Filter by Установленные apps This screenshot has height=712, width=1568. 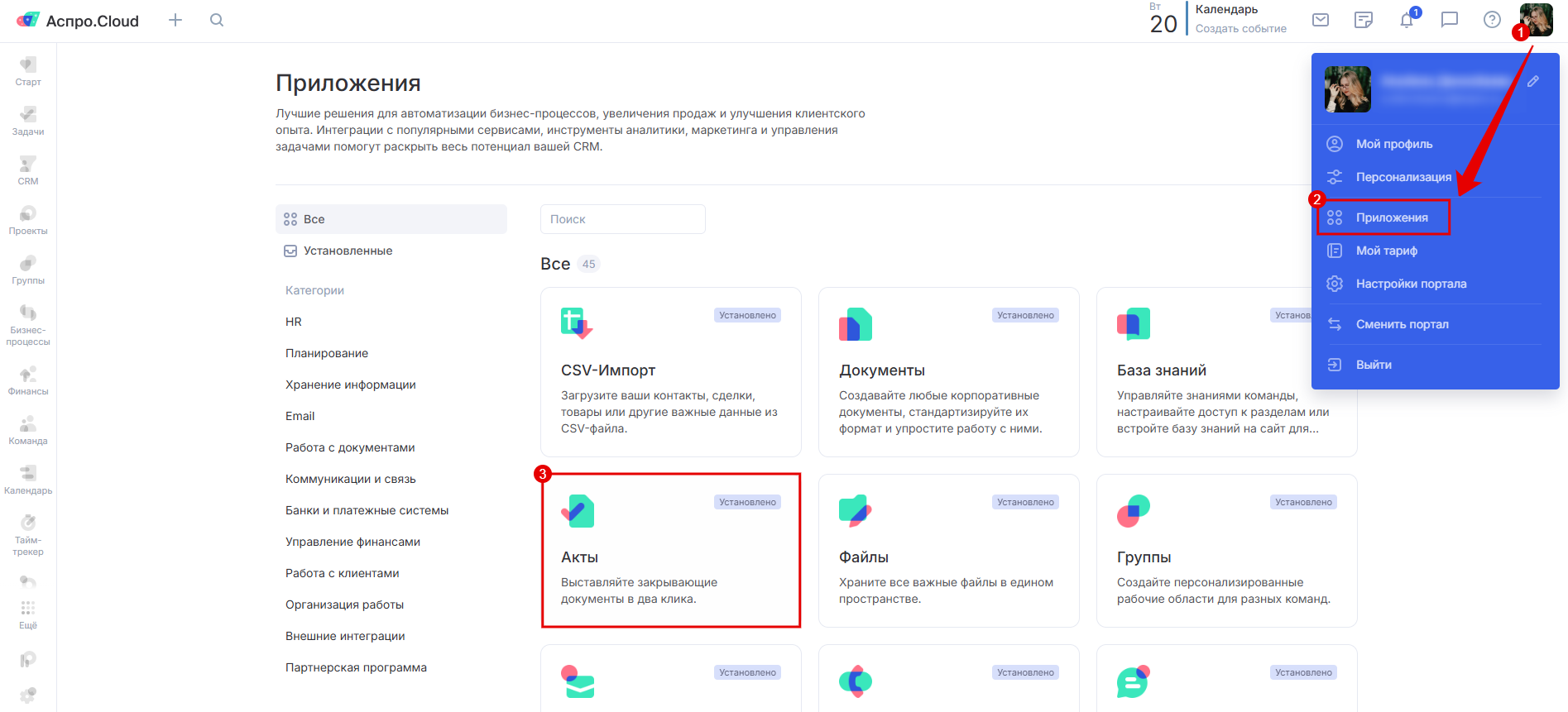348,251
